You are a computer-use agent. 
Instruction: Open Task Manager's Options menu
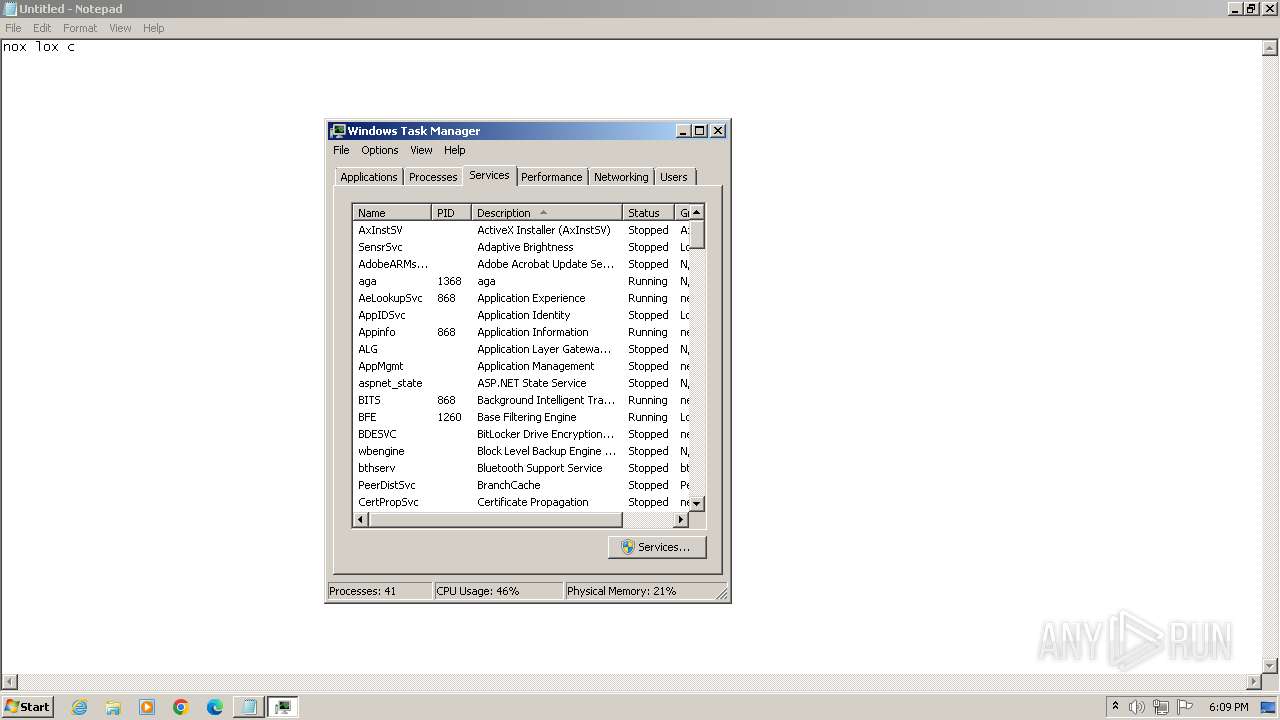[380, 150]
